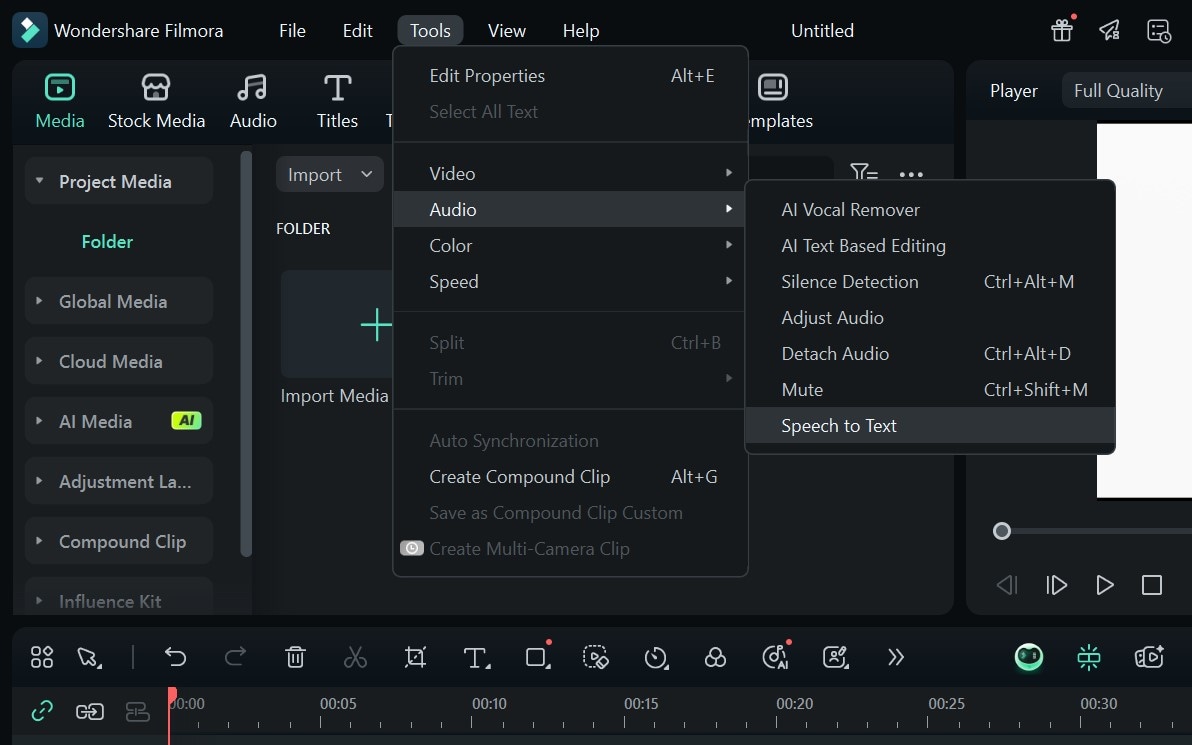This screenshot has width=1192, height=745.
Task: Expand the Compound Clip item
Action: tap(39, 541)
